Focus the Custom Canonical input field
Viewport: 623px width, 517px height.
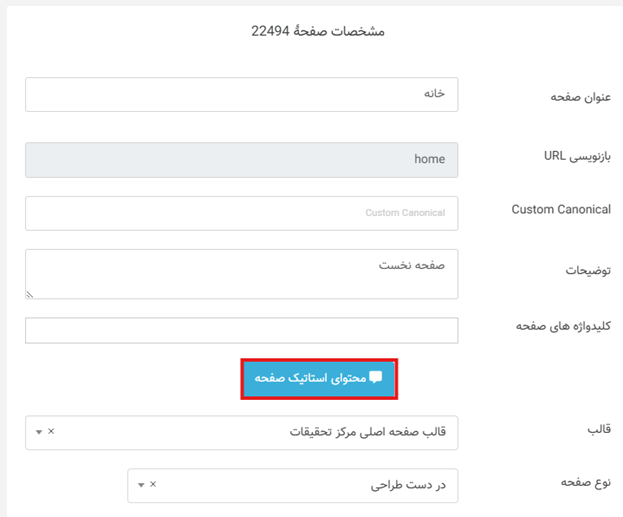[241, 213]
